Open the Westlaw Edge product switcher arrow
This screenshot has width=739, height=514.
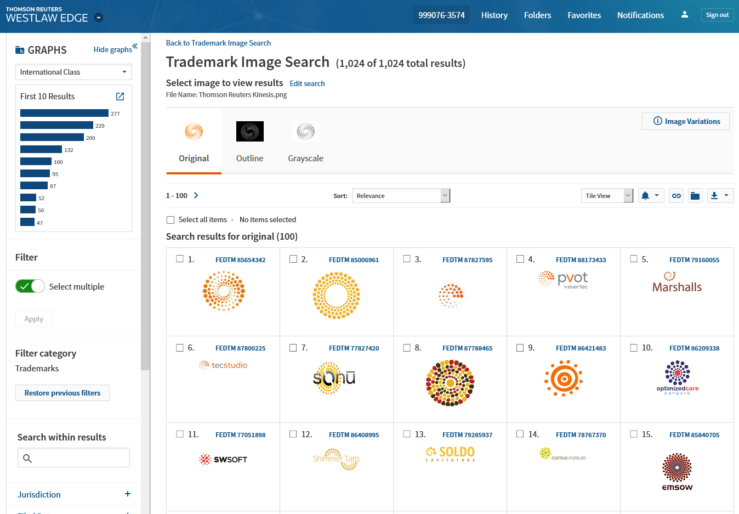pyautogui.click(x=99, y=18)
